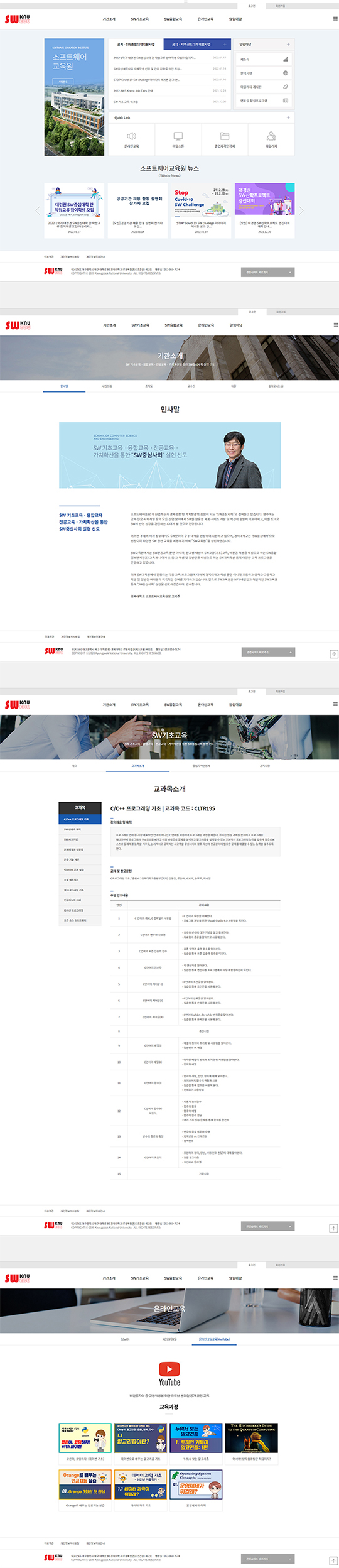Click the 새소식 chart icon in 알림마당 panel
This screenshot has width=339, height=1568.
point(285,60)
